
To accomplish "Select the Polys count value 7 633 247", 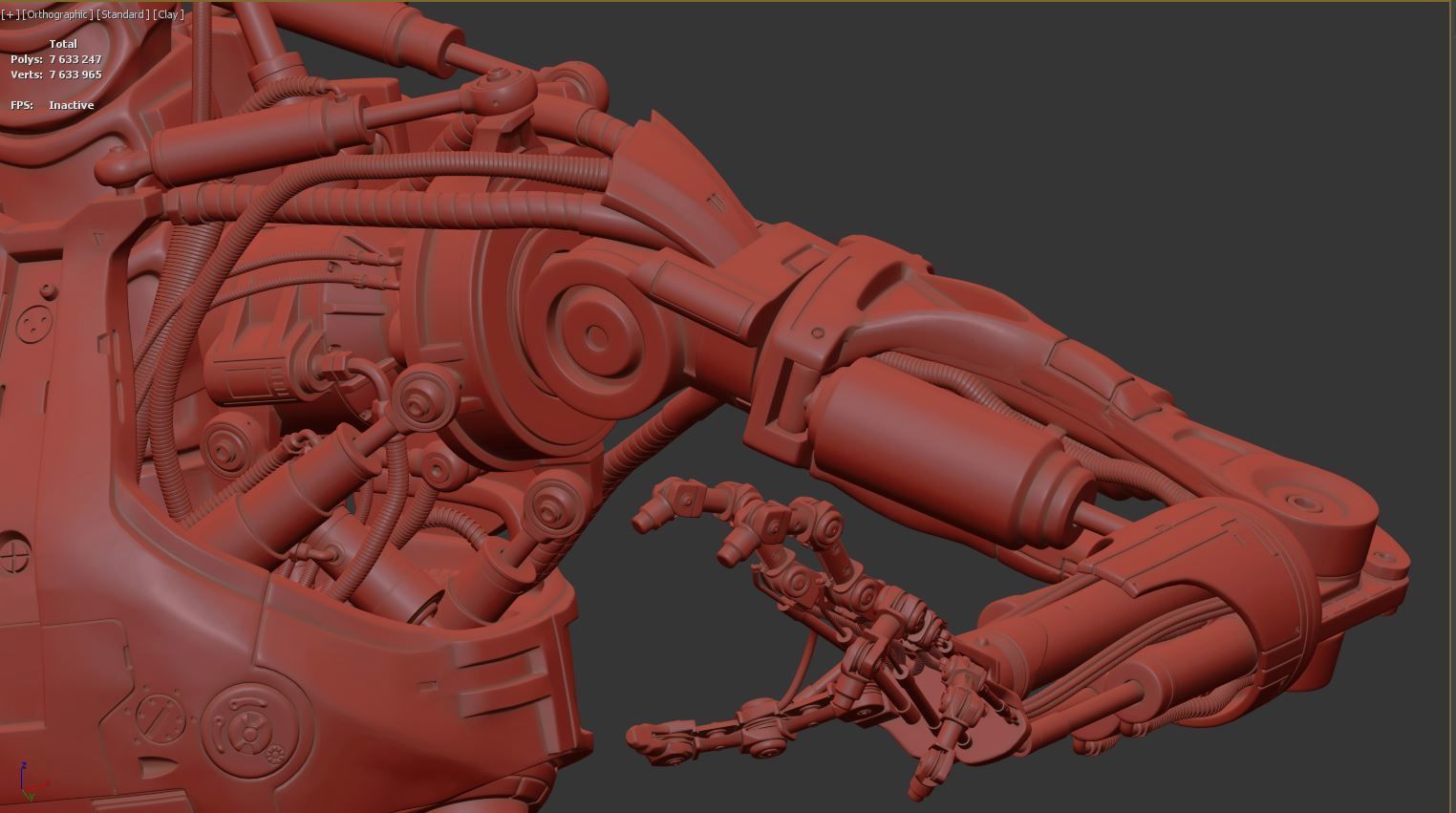I will tap(75, 59).
